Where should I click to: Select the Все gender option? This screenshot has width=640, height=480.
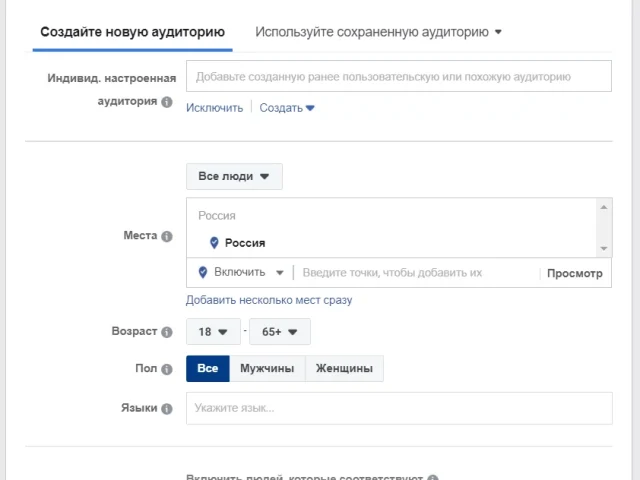click(208, 369)
